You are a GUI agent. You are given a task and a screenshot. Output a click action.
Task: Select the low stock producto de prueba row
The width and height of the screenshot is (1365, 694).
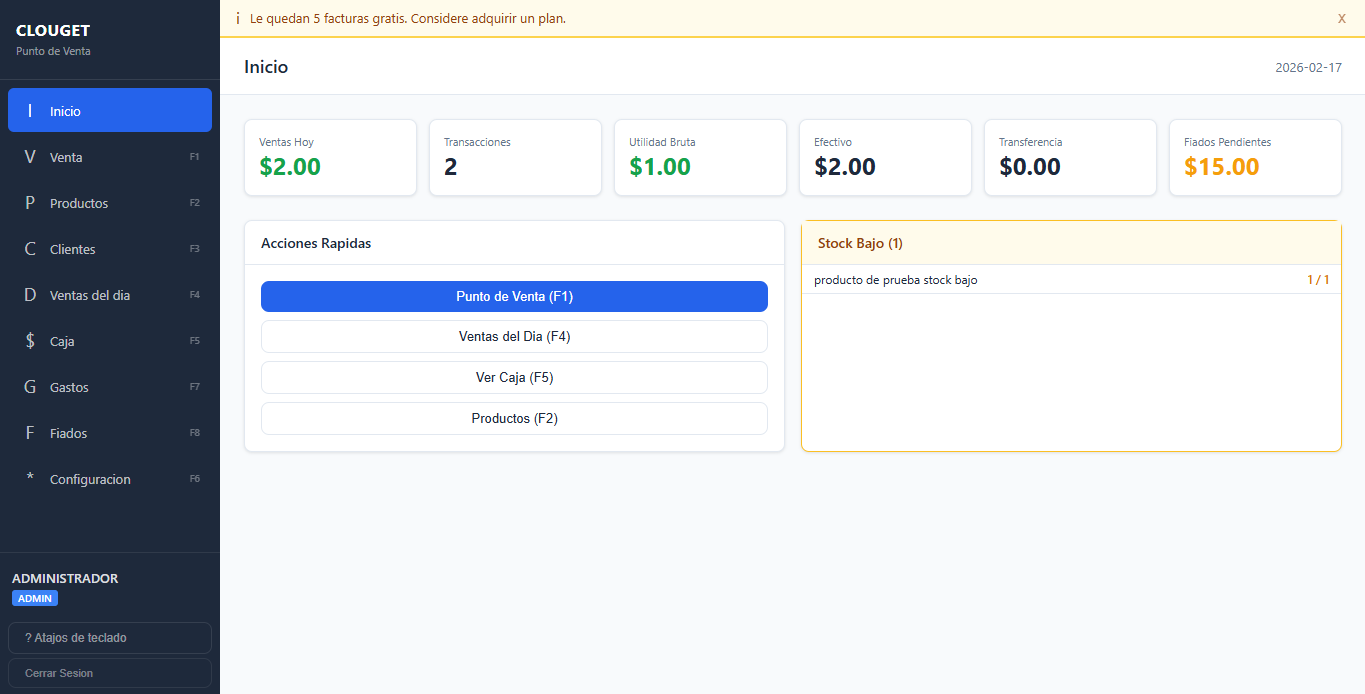(x=1071, y=280)
